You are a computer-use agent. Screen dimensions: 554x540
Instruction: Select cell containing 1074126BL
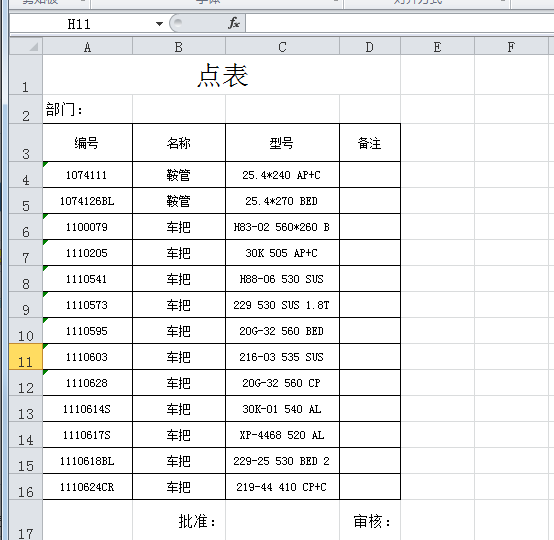tap(88, 201)
